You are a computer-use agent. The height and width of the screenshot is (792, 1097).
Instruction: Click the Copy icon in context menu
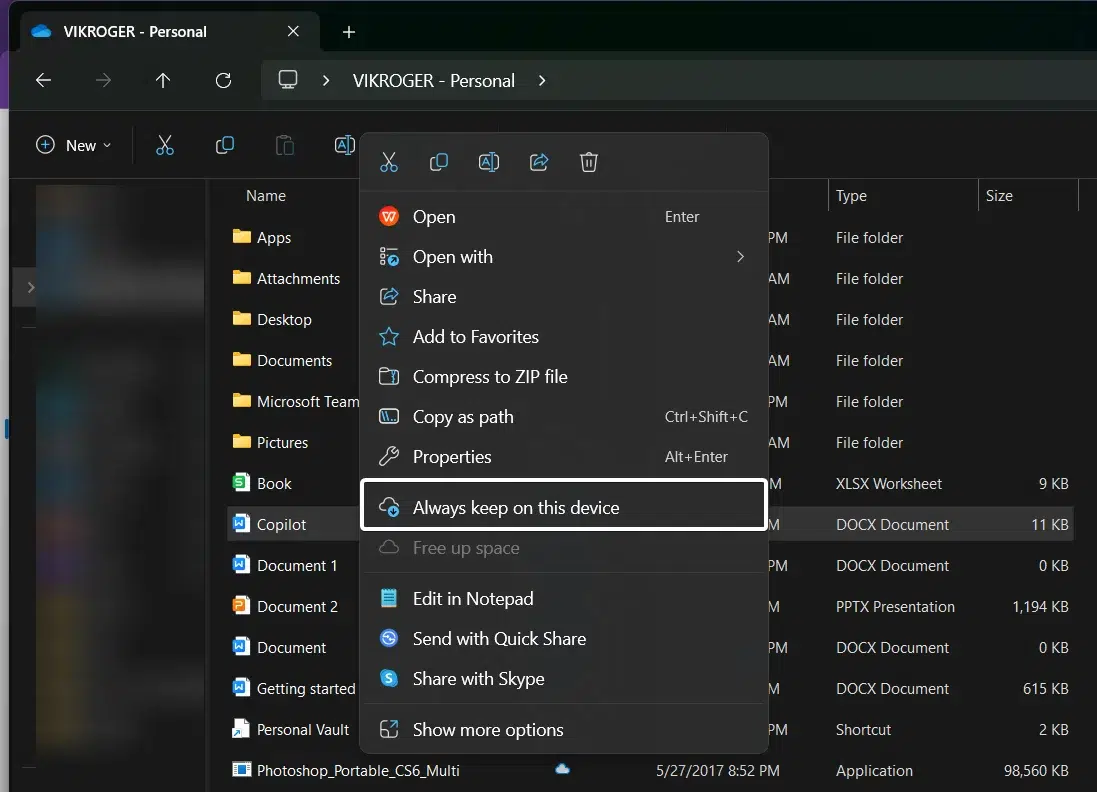pos(438,162)
